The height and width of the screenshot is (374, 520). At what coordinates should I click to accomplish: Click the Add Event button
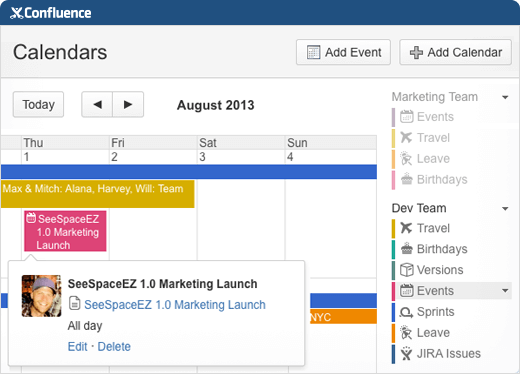point(343,52)
